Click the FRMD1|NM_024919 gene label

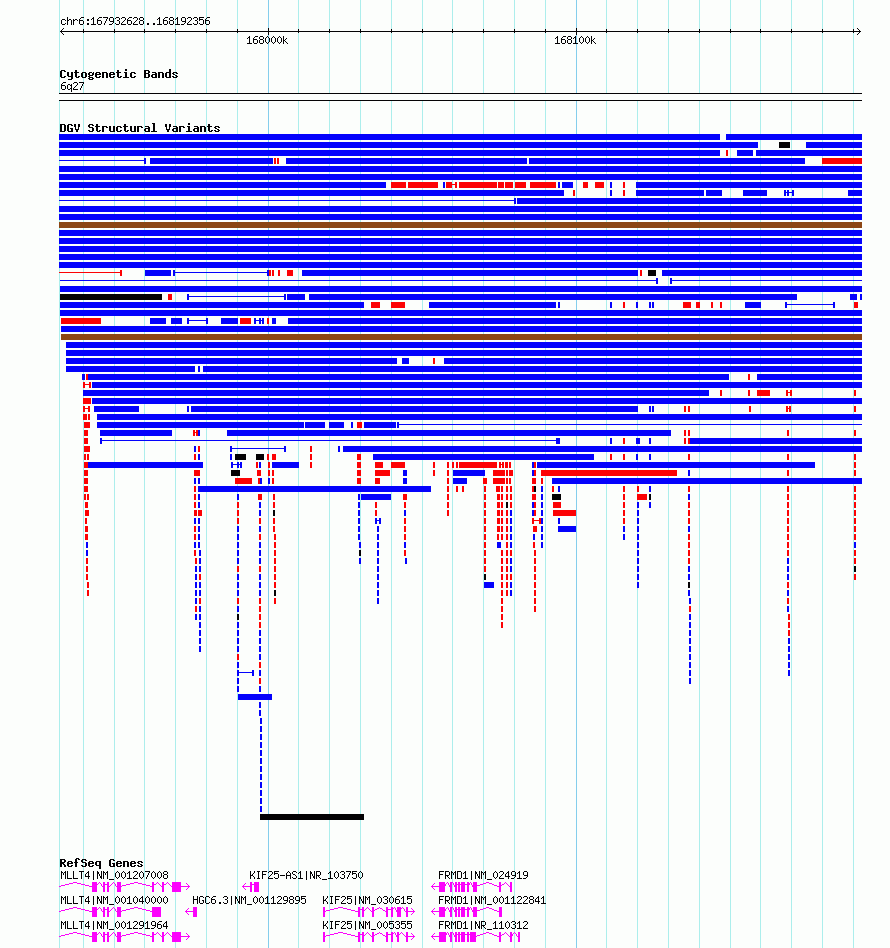[x=483, y=875]
